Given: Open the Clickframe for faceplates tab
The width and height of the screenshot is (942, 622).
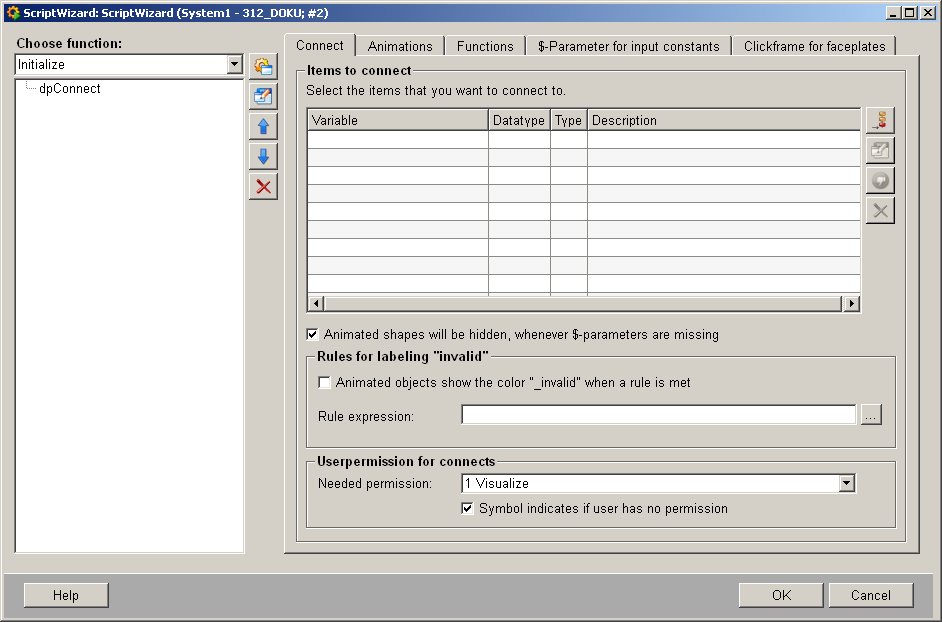Looking at the screenshot, I should 814,47.
